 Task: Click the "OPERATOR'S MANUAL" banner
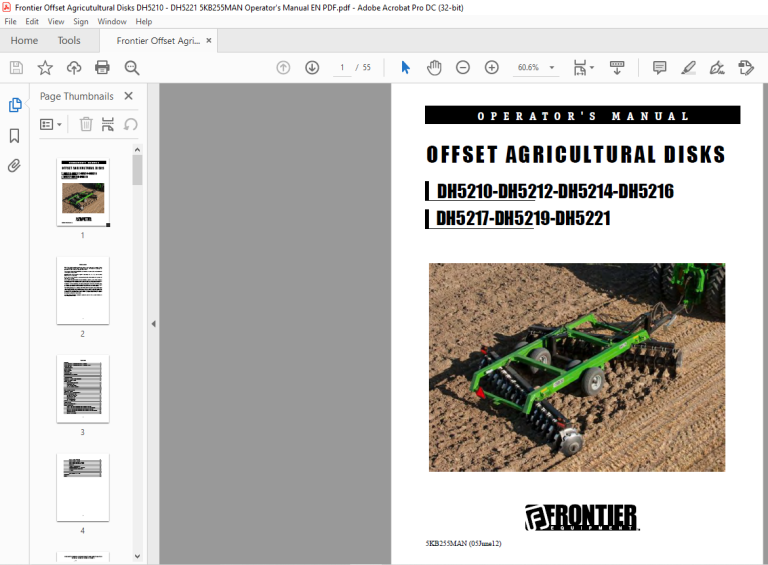582,115
